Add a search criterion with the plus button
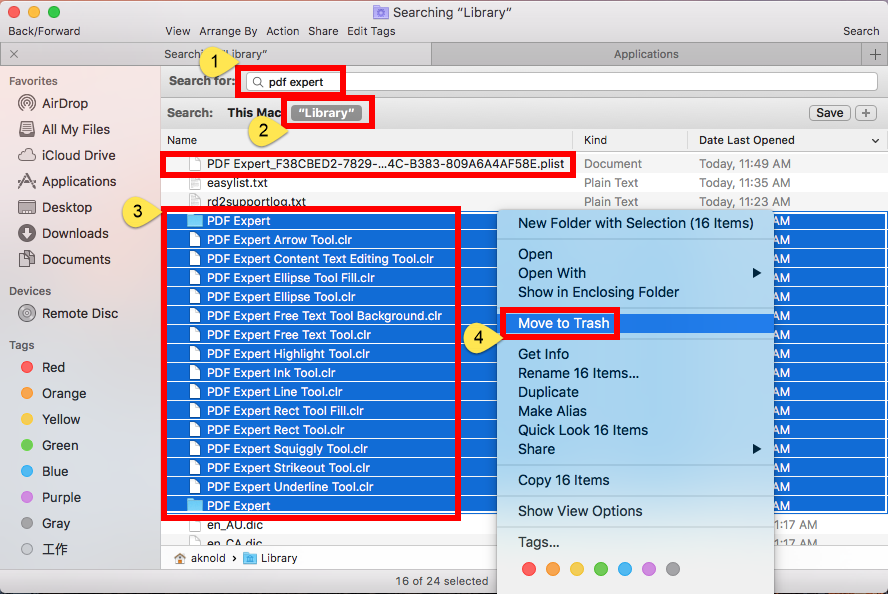This screenshot has width=888, height=594. click(865, 112)
